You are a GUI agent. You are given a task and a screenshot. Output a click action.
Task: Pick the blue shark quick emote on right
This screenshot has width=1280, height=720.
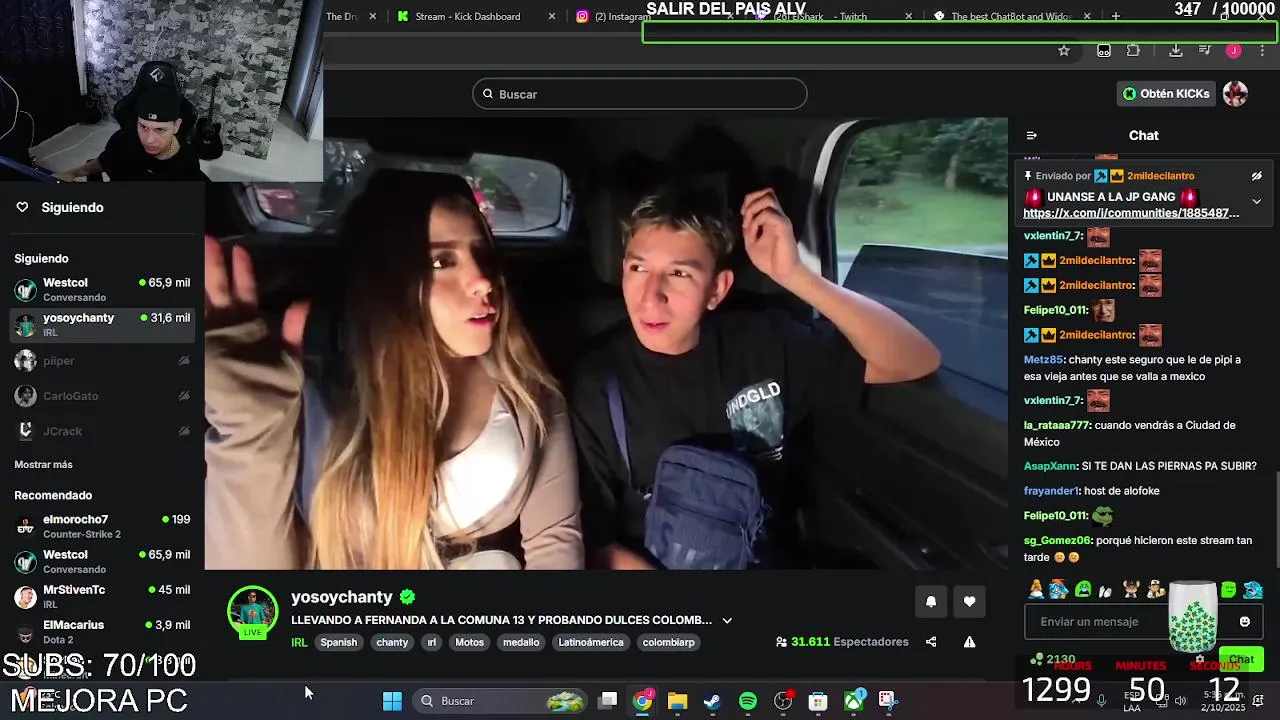click(x=1253, y=590)
